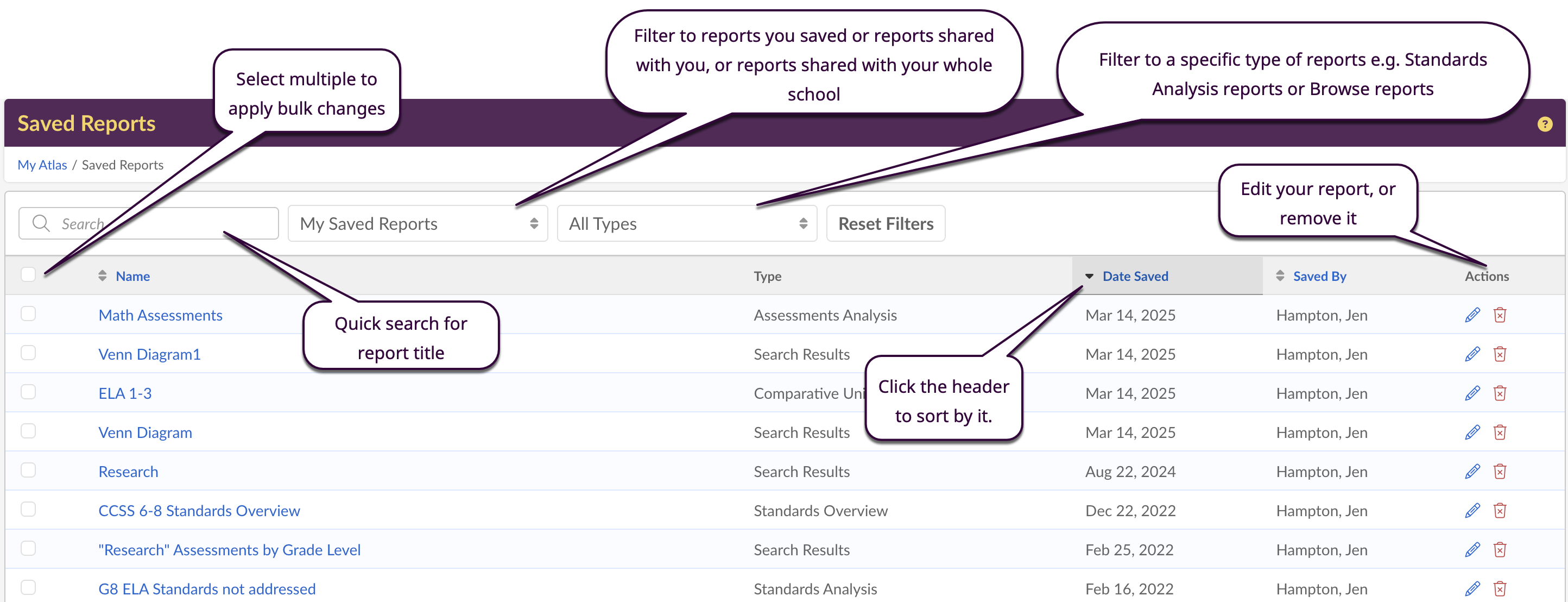Edit the ELA 1-3 report
This screenshot has width=1568, height=602.
pyautogui.click(x=1472, y=393)
